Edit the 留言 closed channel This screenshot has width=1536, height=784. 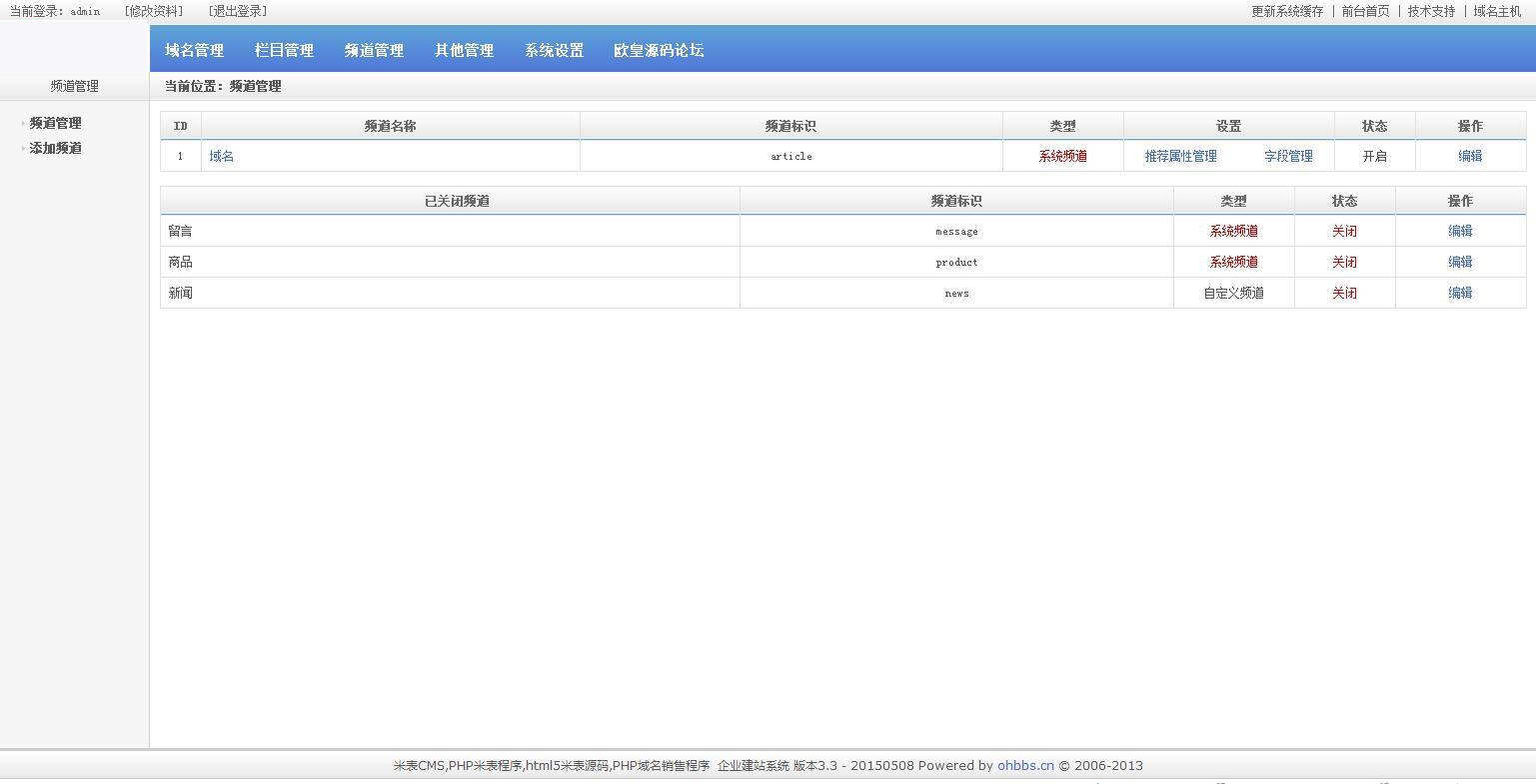(1459, 231)
